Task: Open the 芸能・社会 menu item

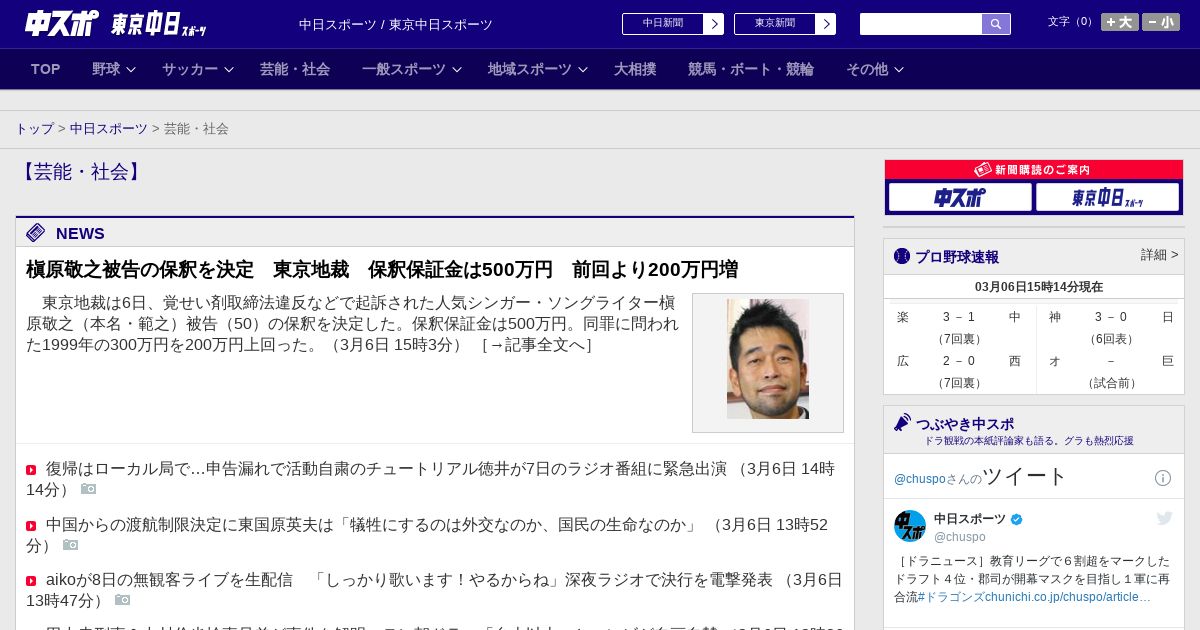Action: [295, 69]
